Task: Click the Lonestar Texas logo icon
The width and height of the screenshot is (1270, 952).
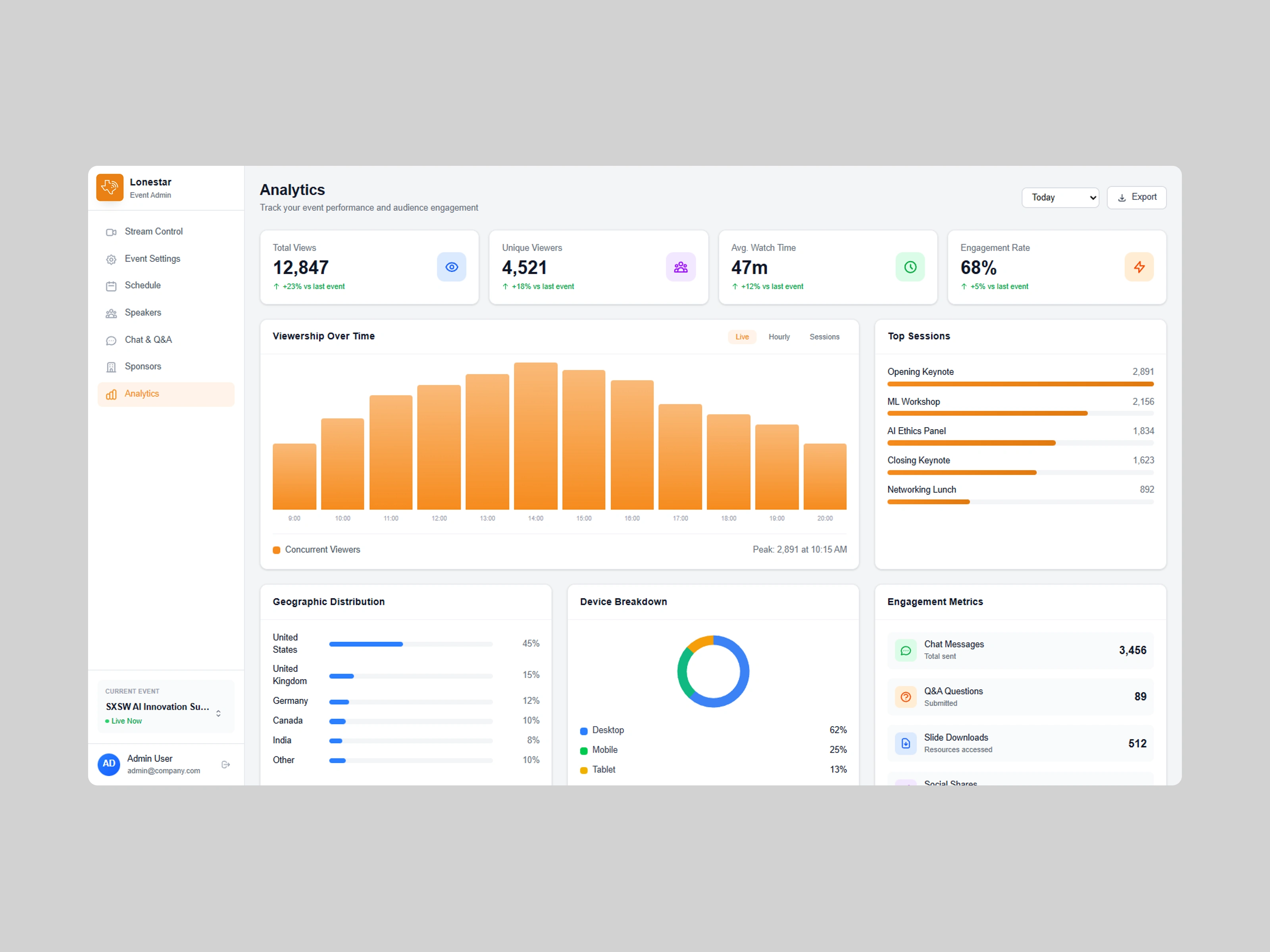Action: coord(110,188)
